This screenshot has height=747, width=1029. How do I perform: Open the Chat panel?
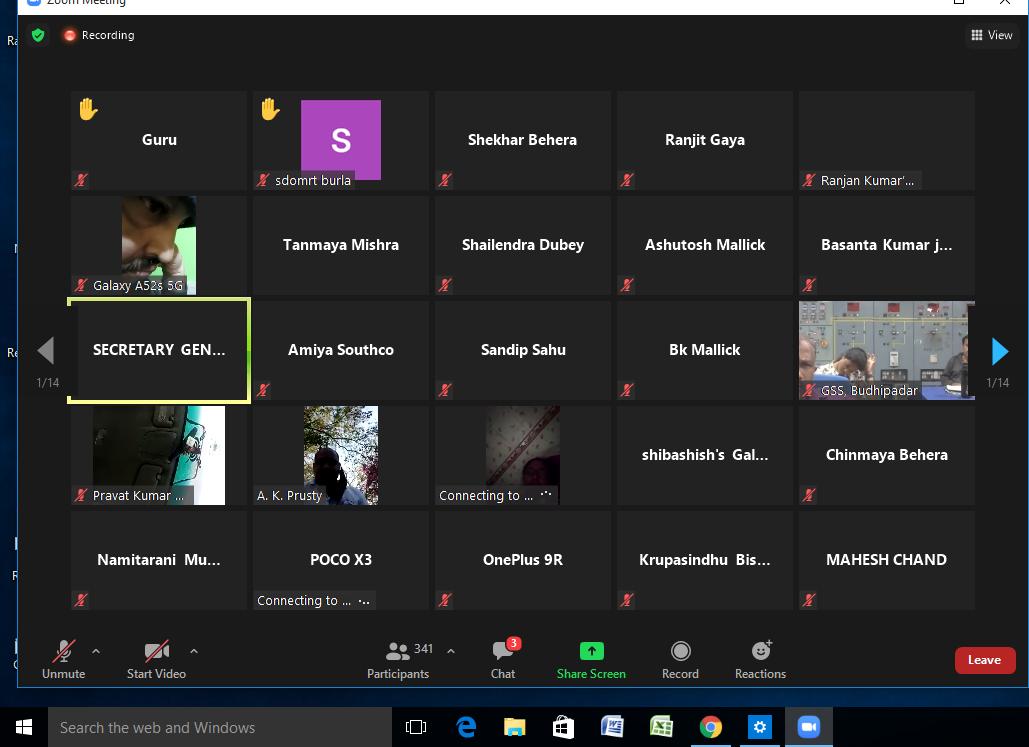pos(503,660)
